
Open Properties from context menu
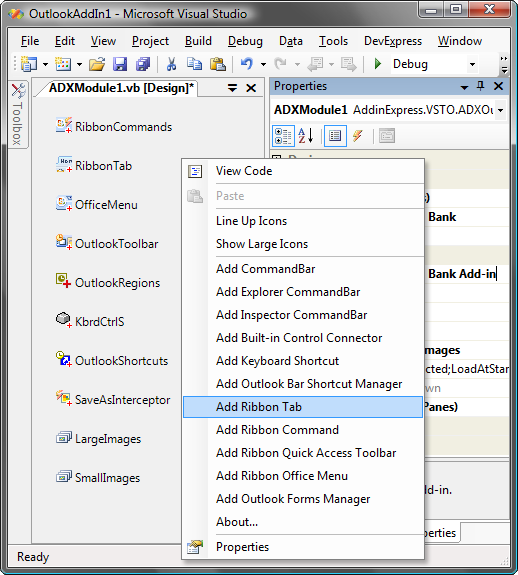[303, 547]
